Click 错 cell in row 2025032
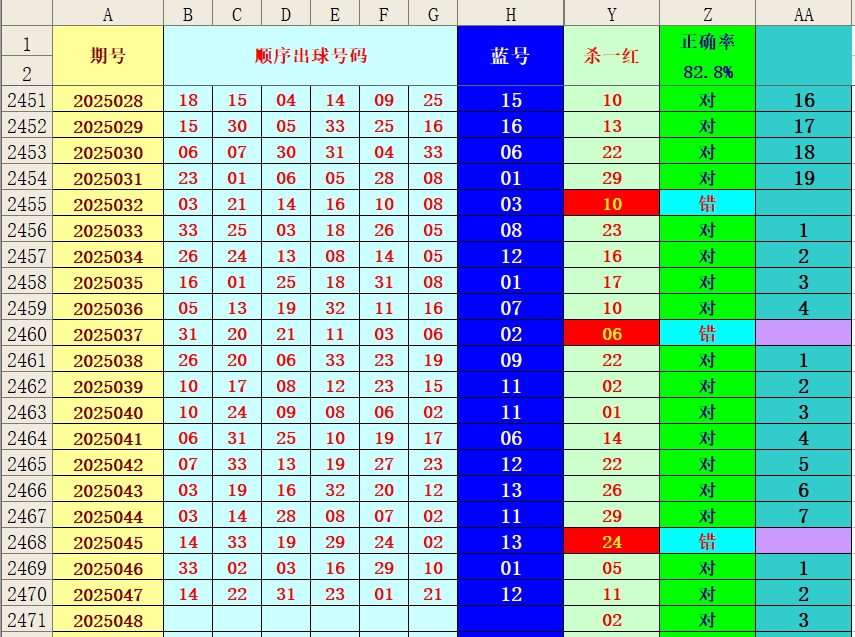The image size is (855, 637). [x=707, y=204]
